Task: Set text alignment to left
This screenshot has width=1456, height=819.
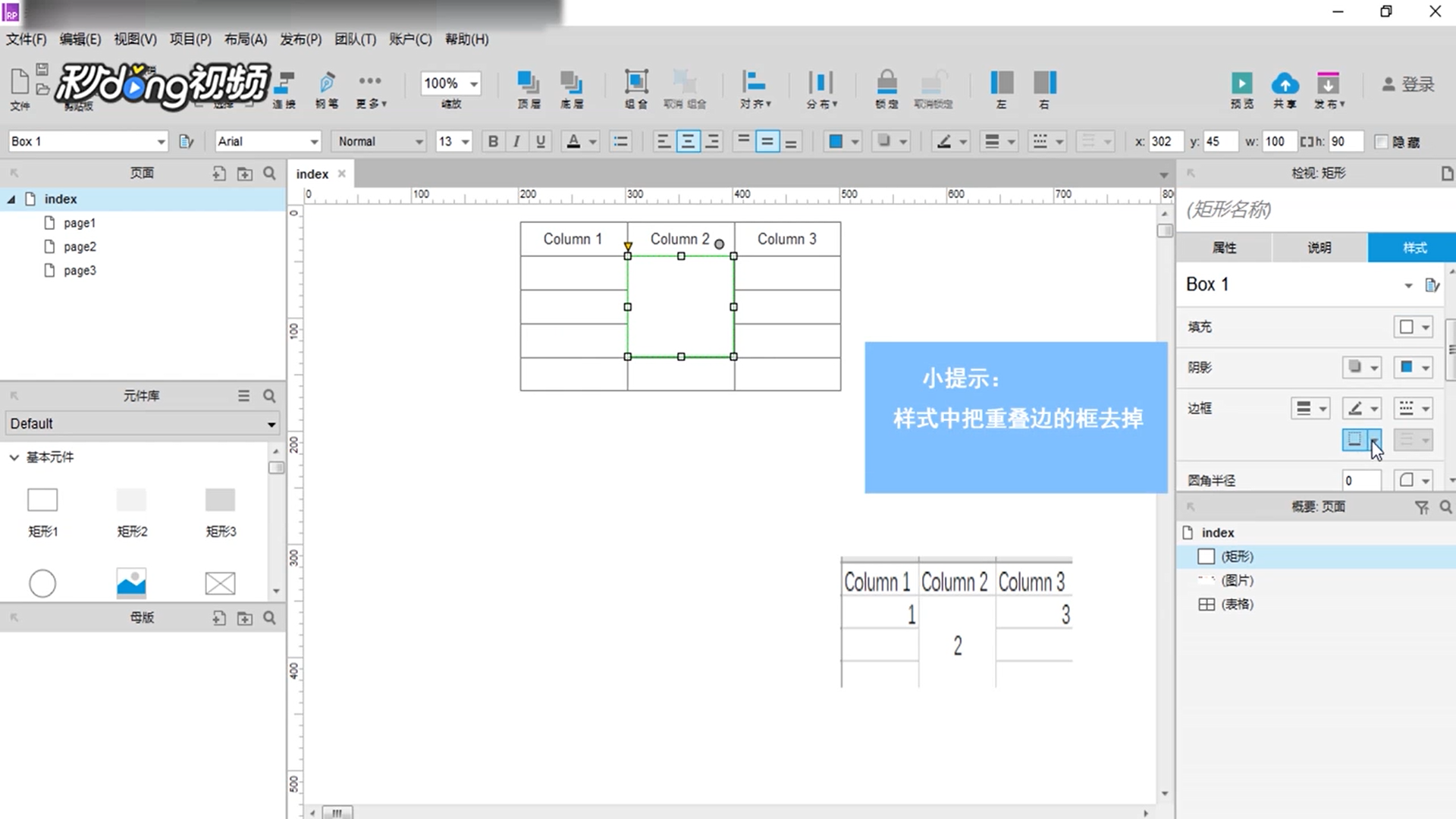Action: pyautogui.click(x=663, y=141)
